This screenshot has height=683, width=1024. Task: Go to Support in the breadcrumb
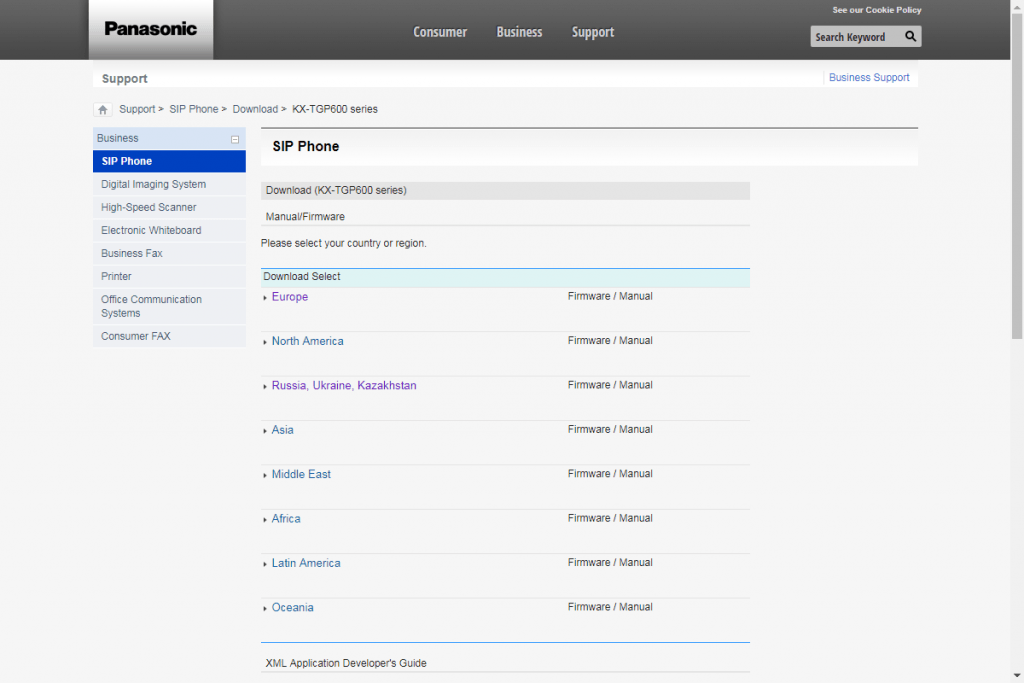(x=137, y=109)
